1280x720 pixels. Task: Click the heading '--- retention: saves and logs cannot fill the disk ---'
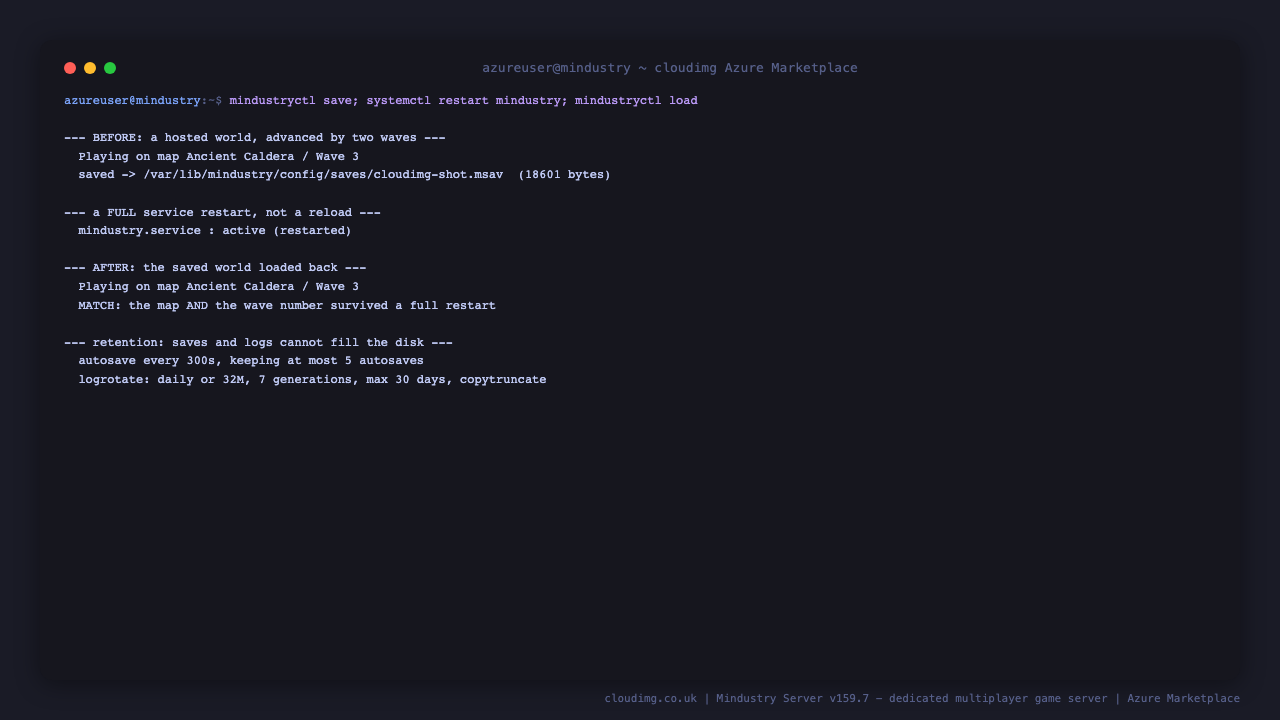coord(258,343)
